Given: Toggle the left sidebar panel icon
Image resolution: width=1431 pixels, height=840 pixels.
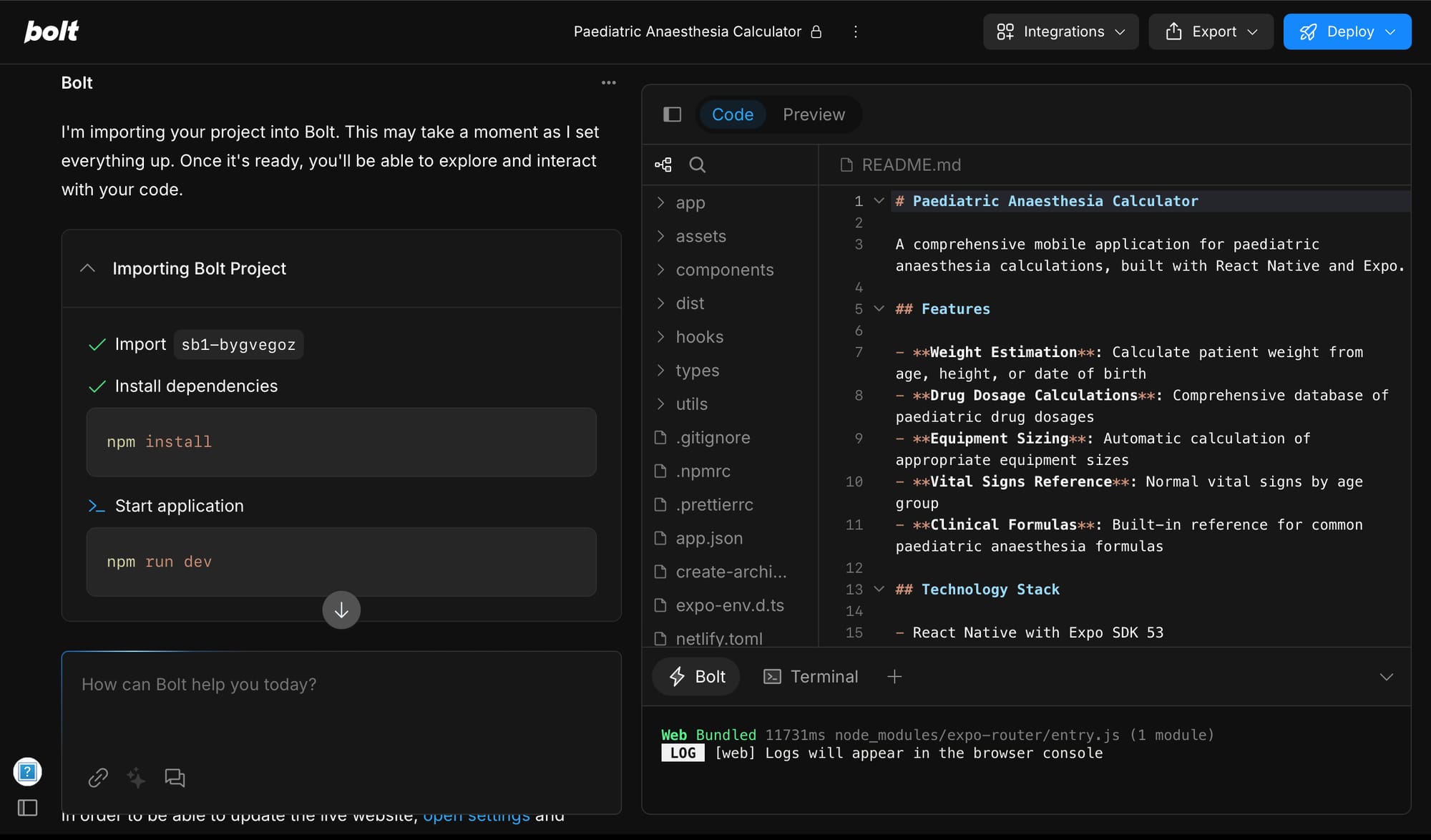Looking at the screenshot, I should (27, 808).
